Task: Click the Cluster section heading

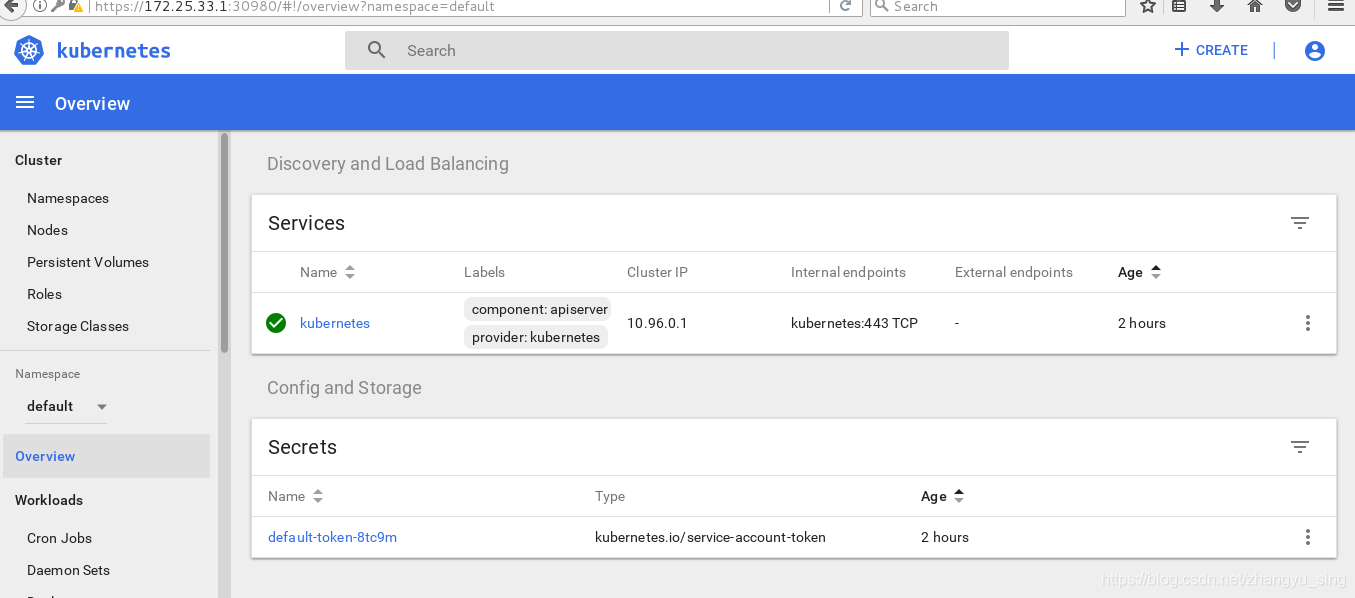Action: (38, 160)
